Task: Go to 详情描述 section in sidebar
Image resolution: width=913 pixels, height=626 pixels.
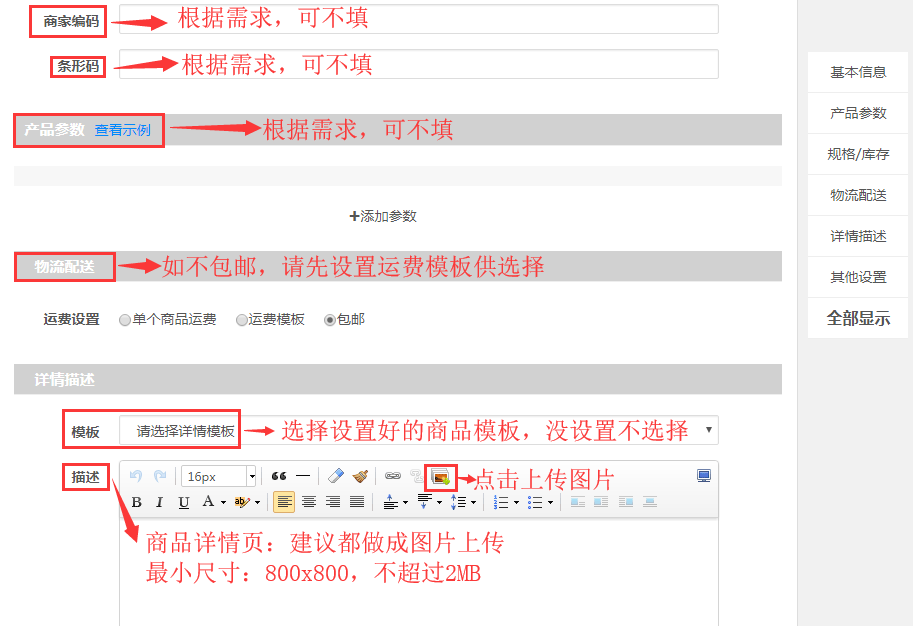Action: (857, 236)
